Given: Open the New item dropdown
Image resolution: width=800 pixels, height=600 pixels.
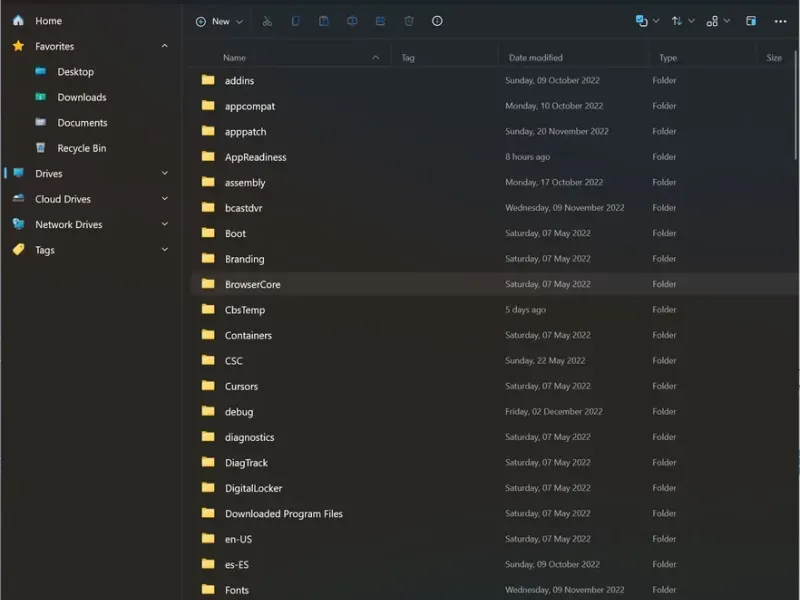Looking at the screenshot, I should tap(219, 21).
